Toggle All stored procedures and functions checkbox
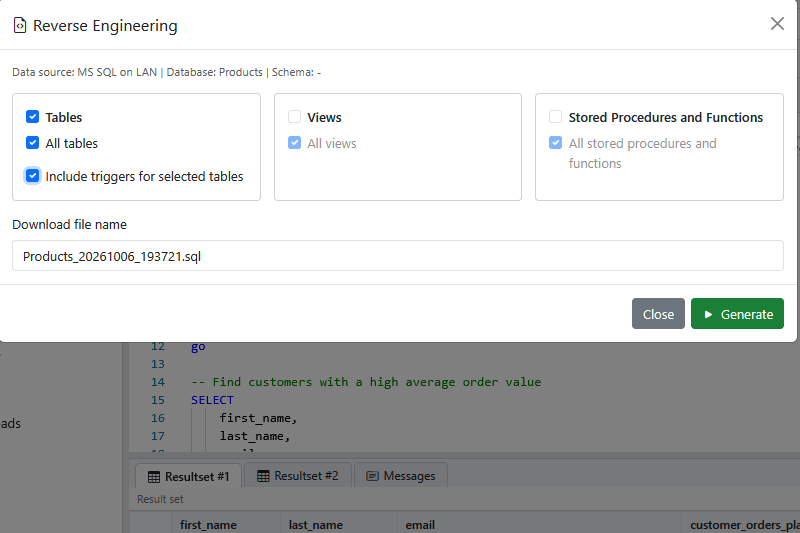Viewport: 800px width, 533px height. [x=556, y=143]
